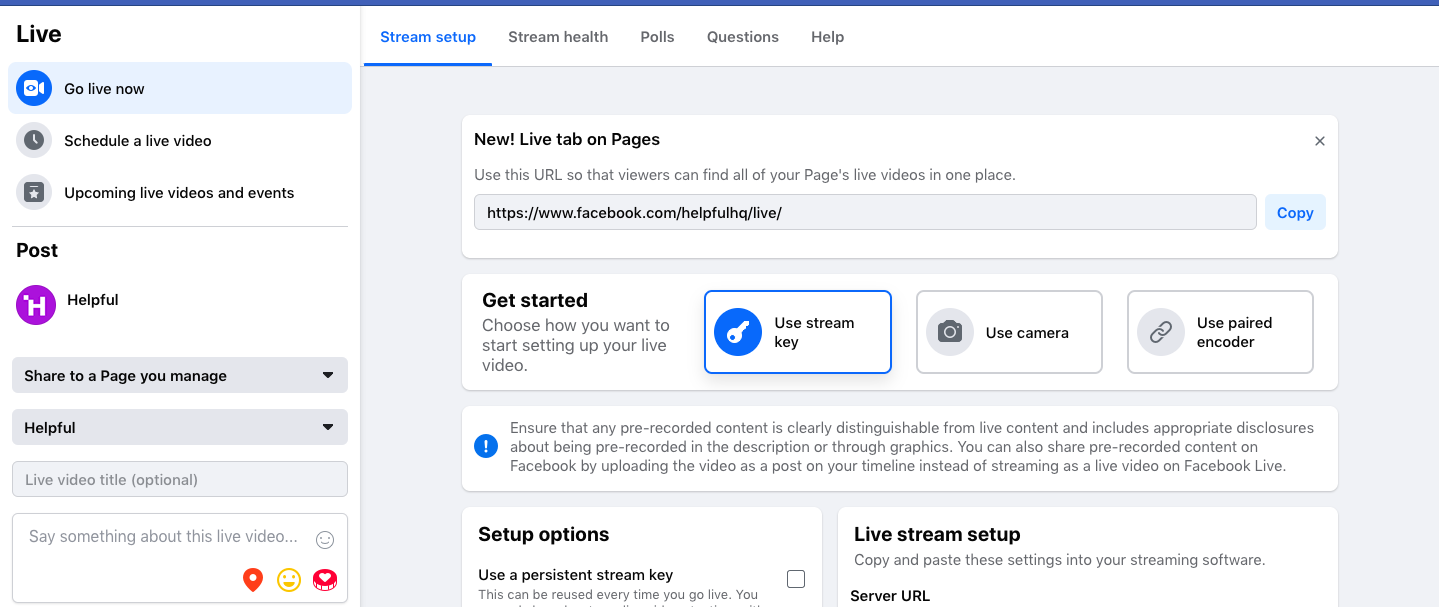Pick the Use paired encoder option

coord(1219,332)
